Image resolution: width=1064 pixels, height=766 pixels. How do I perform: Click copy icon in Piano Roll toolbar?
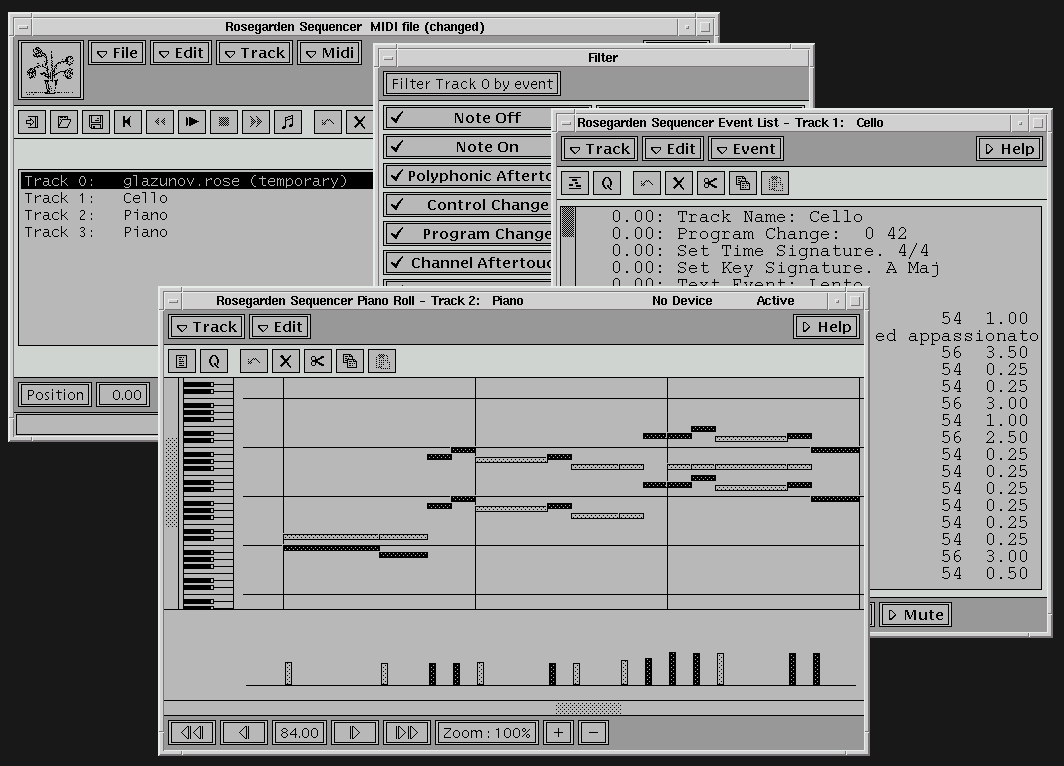350,361
